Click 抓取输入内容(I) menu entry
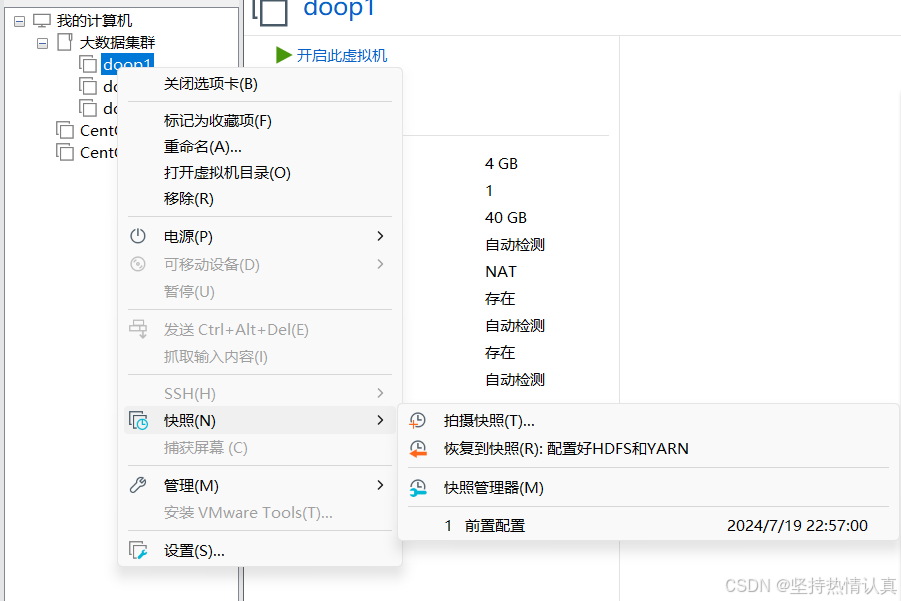 point(260,357)
